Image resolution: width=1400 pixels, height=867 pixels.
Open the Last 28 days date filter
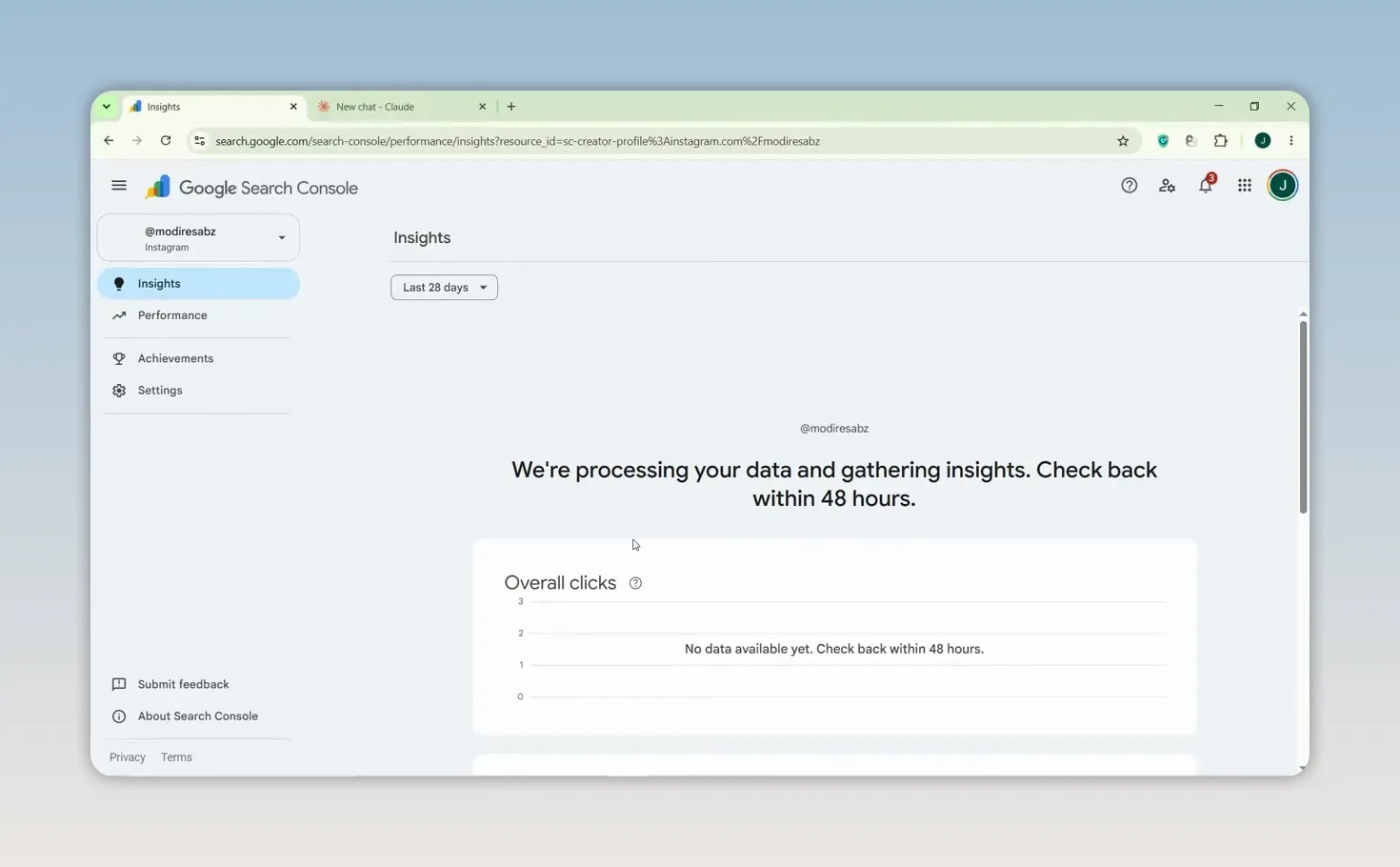click(x=444, y=288)
